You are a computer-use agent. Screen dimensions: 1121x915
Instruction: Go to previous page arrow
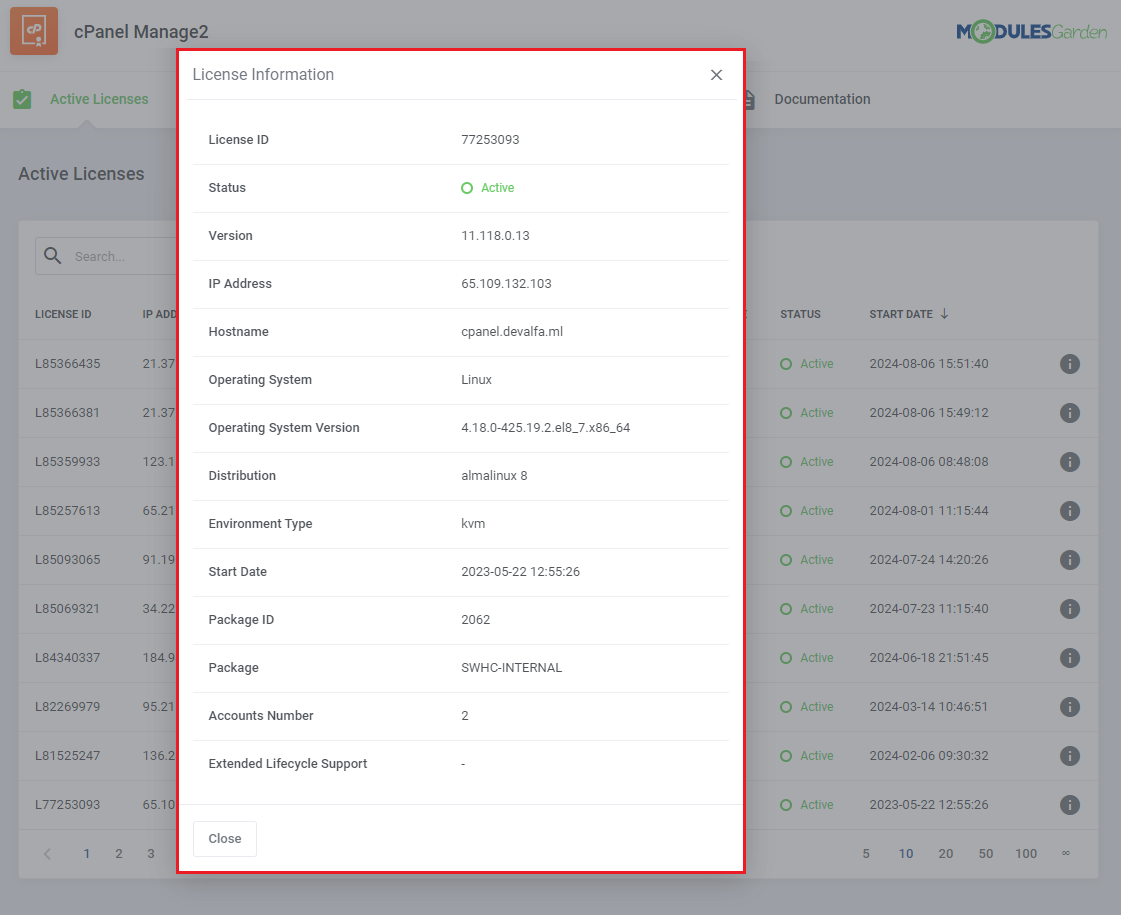pyautogui.click(x=47, y=854)
